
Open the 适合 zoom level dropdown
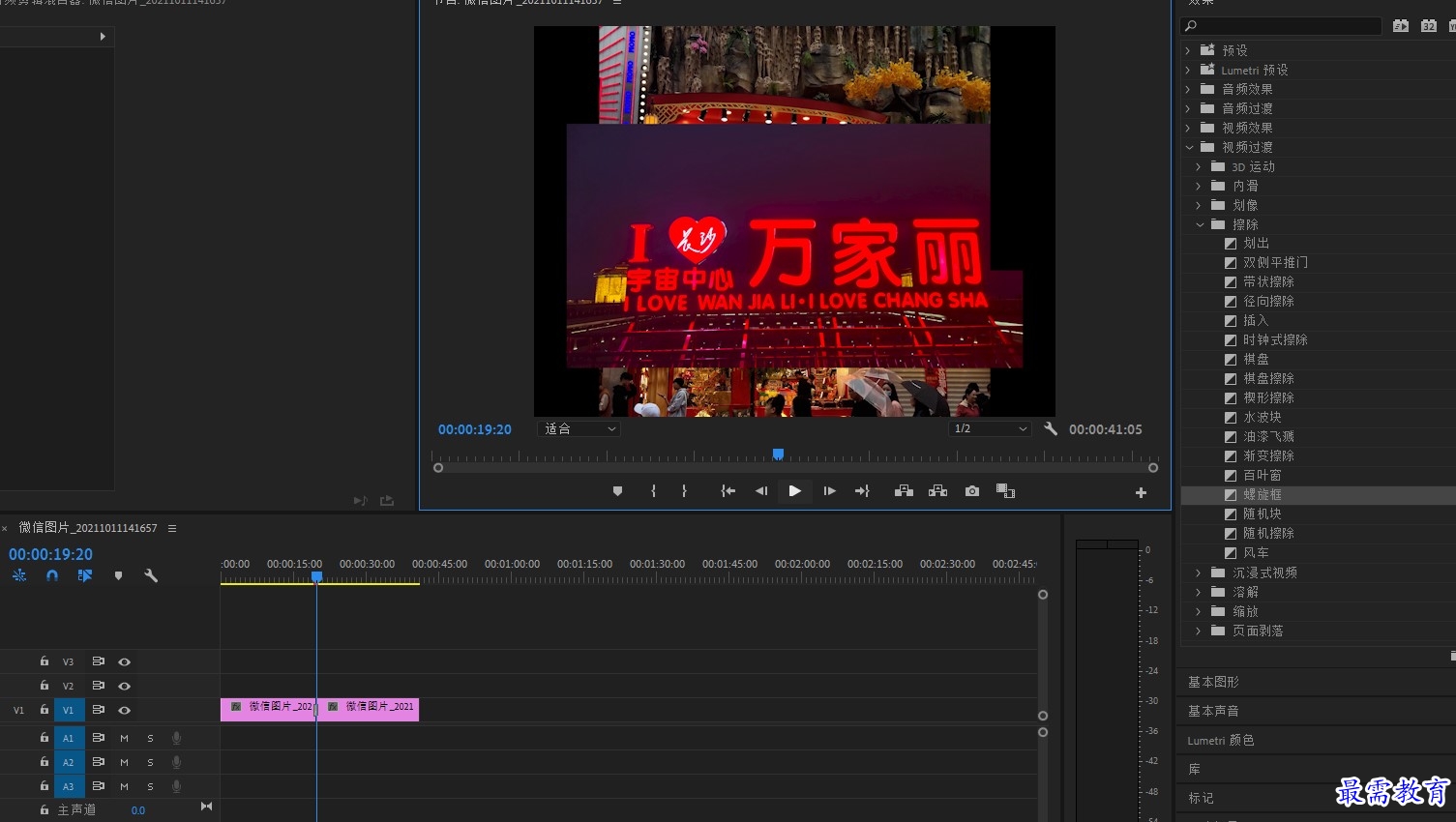579,428
